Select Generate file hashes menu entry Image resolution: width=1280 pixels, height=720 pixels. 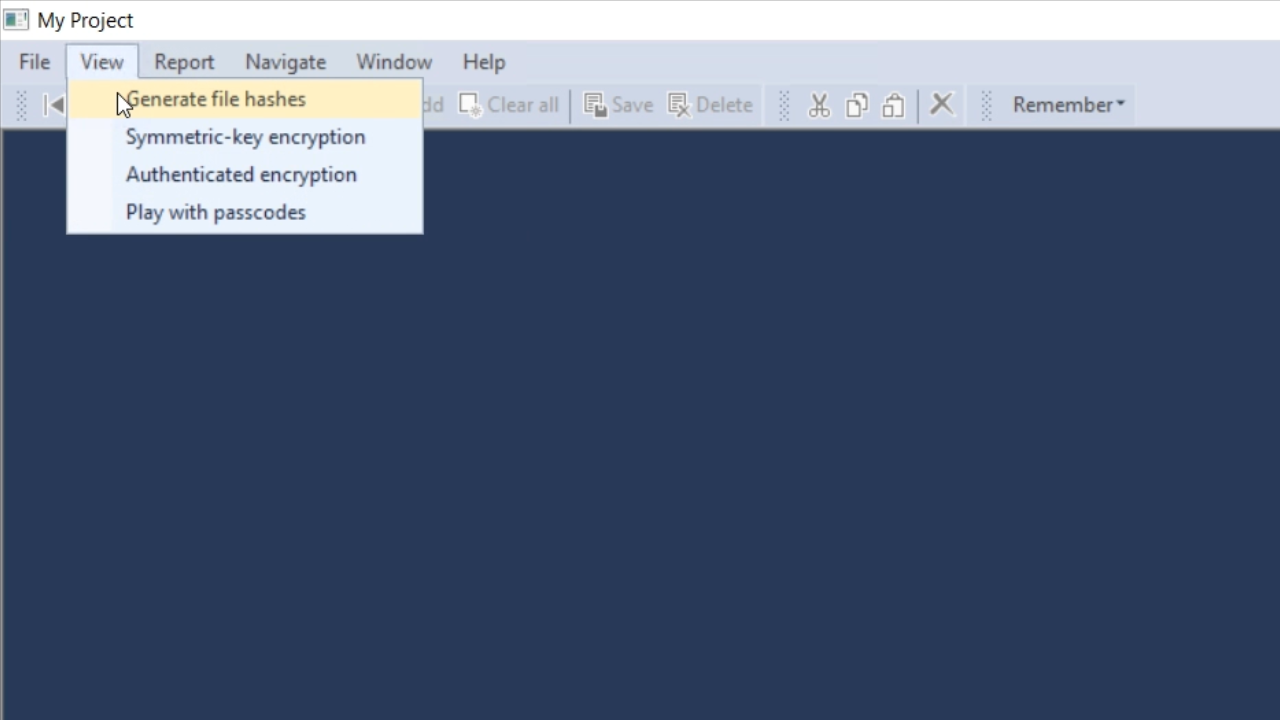pos(216,99)
